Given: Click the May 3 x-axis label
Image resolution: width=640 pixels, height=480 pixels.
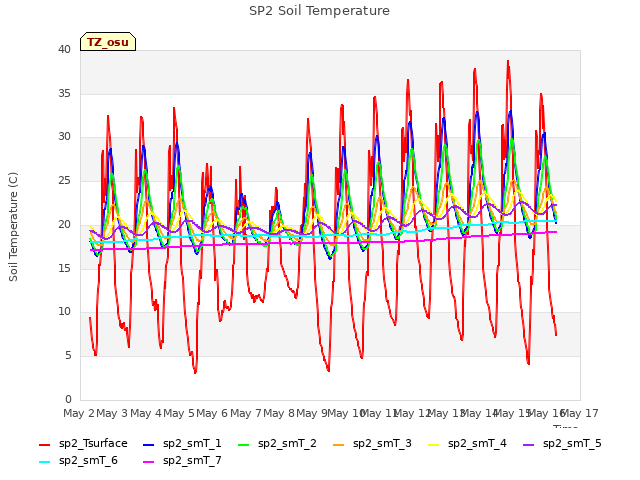Looking at the screenshot, I should click(112, 413).
